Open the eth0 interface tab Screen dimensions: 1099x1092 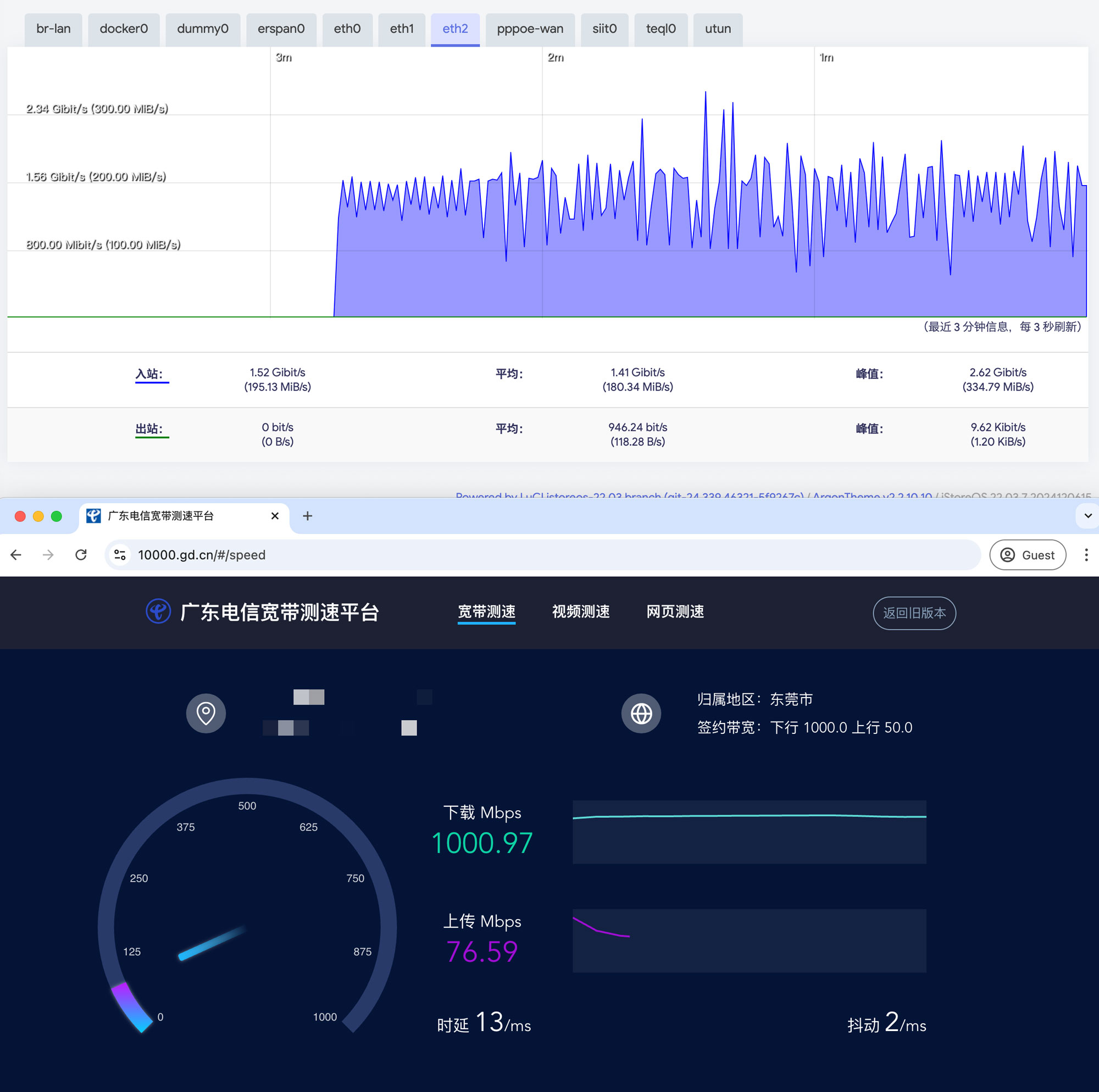pos(347,29)
